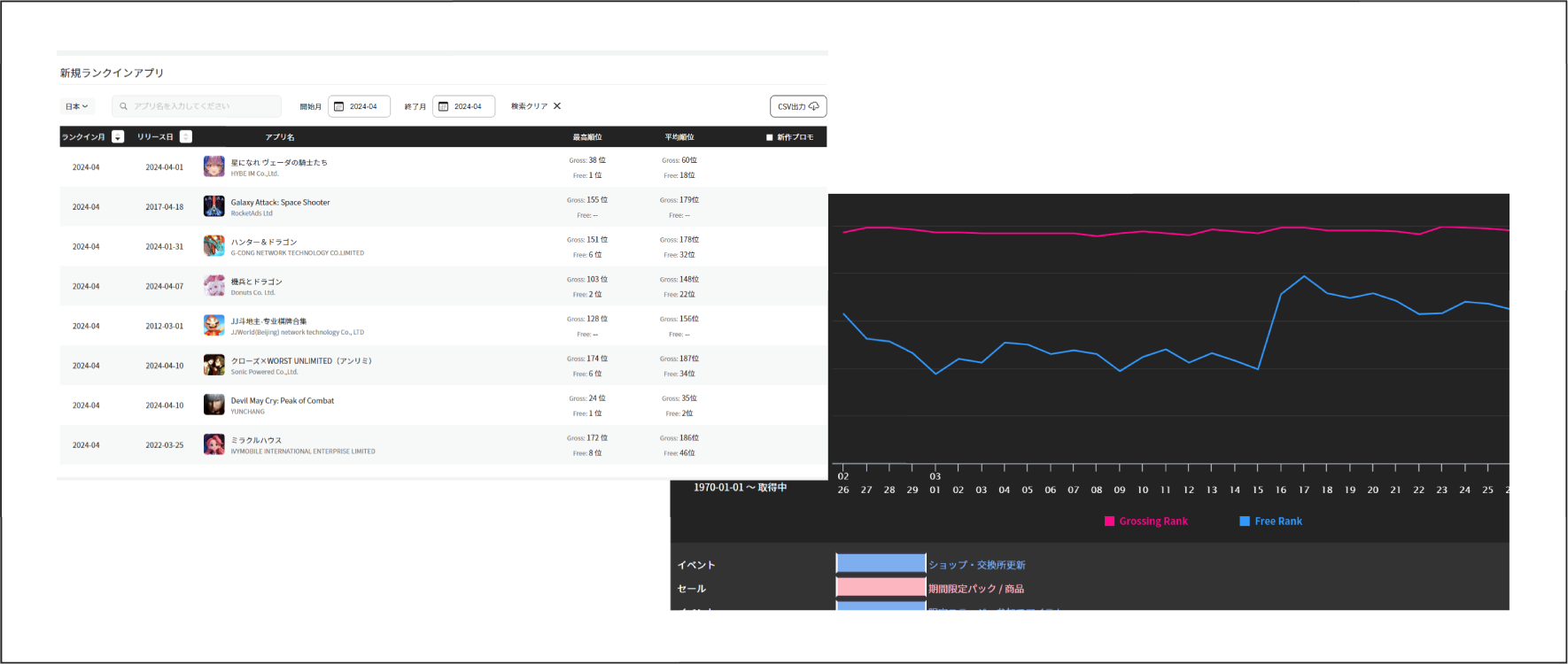
Task: Click the アプリ名 column header
Action: 280,137
